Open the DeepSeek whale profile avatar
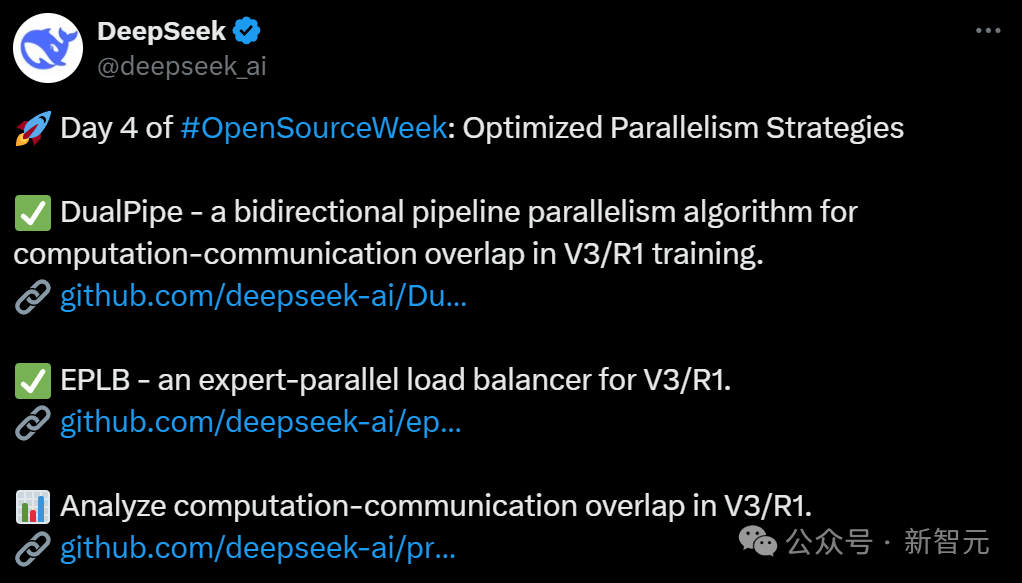Image resolution: width=1022 pixels, height=583 pixels. click(48, 48)
